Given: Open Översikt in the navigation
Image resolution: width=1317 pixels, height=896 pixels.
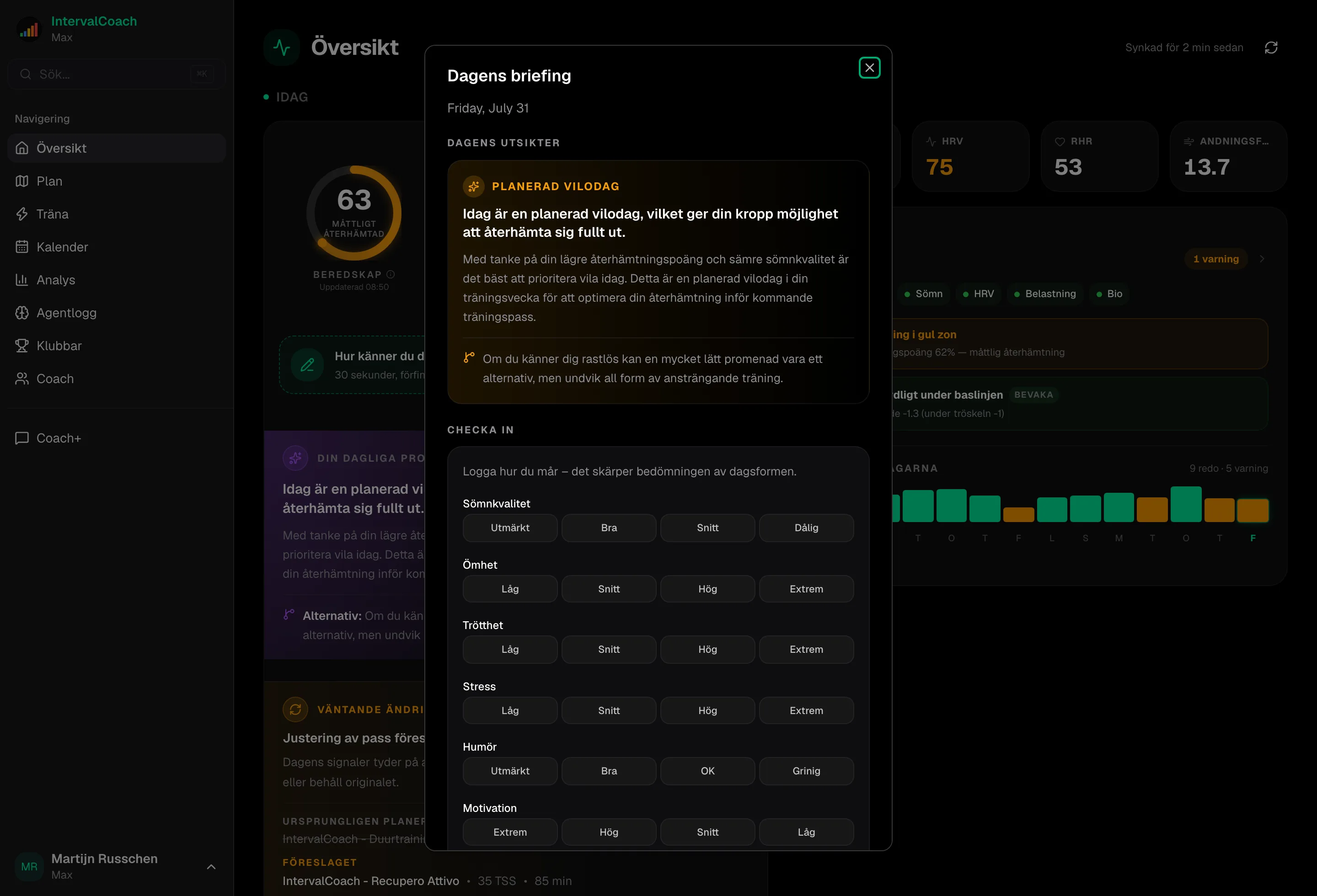Looking at the screenshot, I should 117,148.
